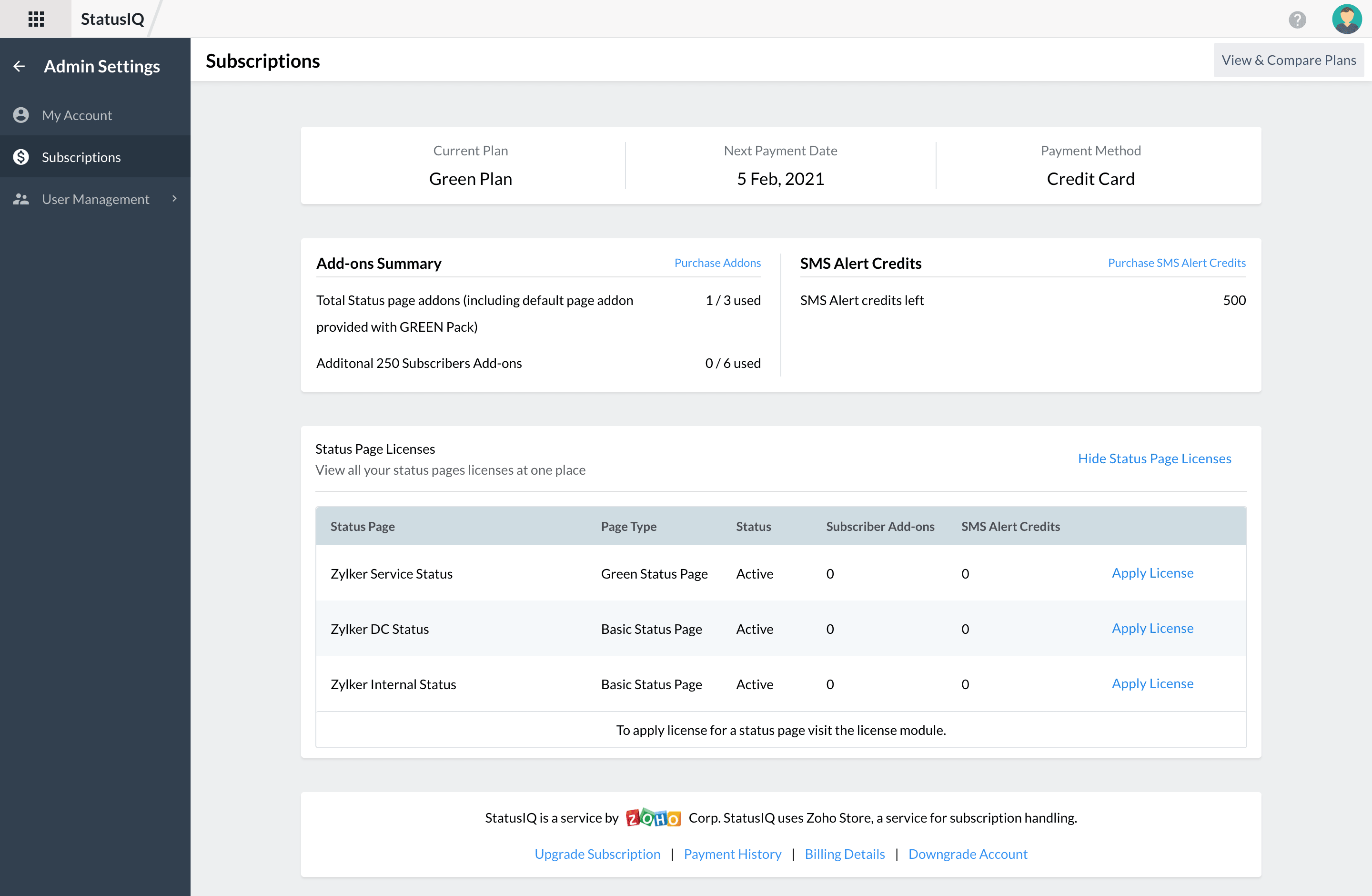The width and height of the screenshot is (1372, 896).
Task: Hide Status Page Licenses section
Action: pyautogui.click(x=1155, y=458)
